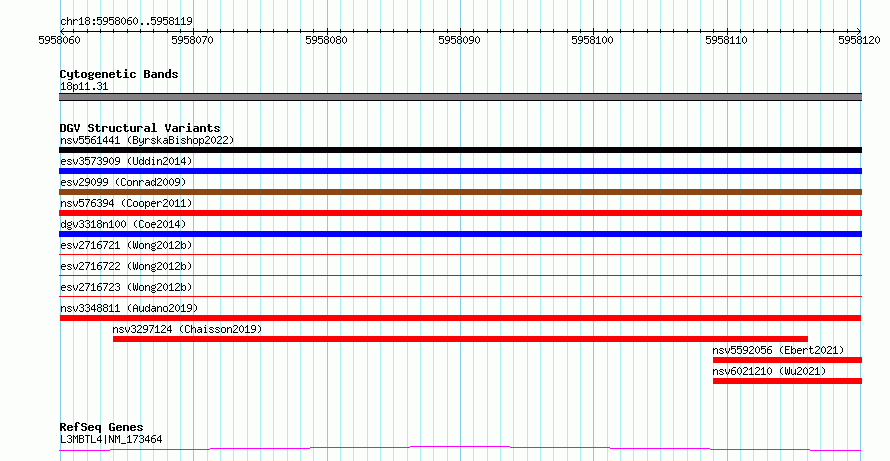This screenshot has width=890, height=461.
Task: Click the 5958100 ruler tick label
Action: 593,40
